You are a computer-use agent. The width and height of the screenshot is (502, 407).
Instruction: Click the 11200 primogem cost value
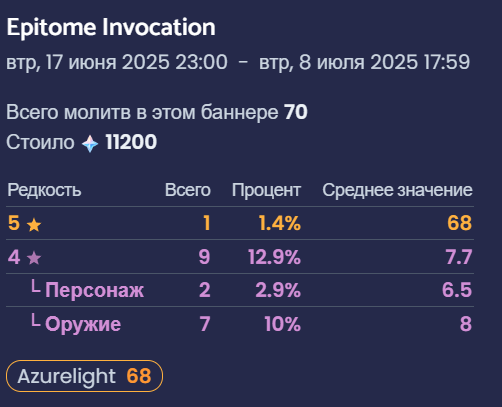[x=131, y=142]
